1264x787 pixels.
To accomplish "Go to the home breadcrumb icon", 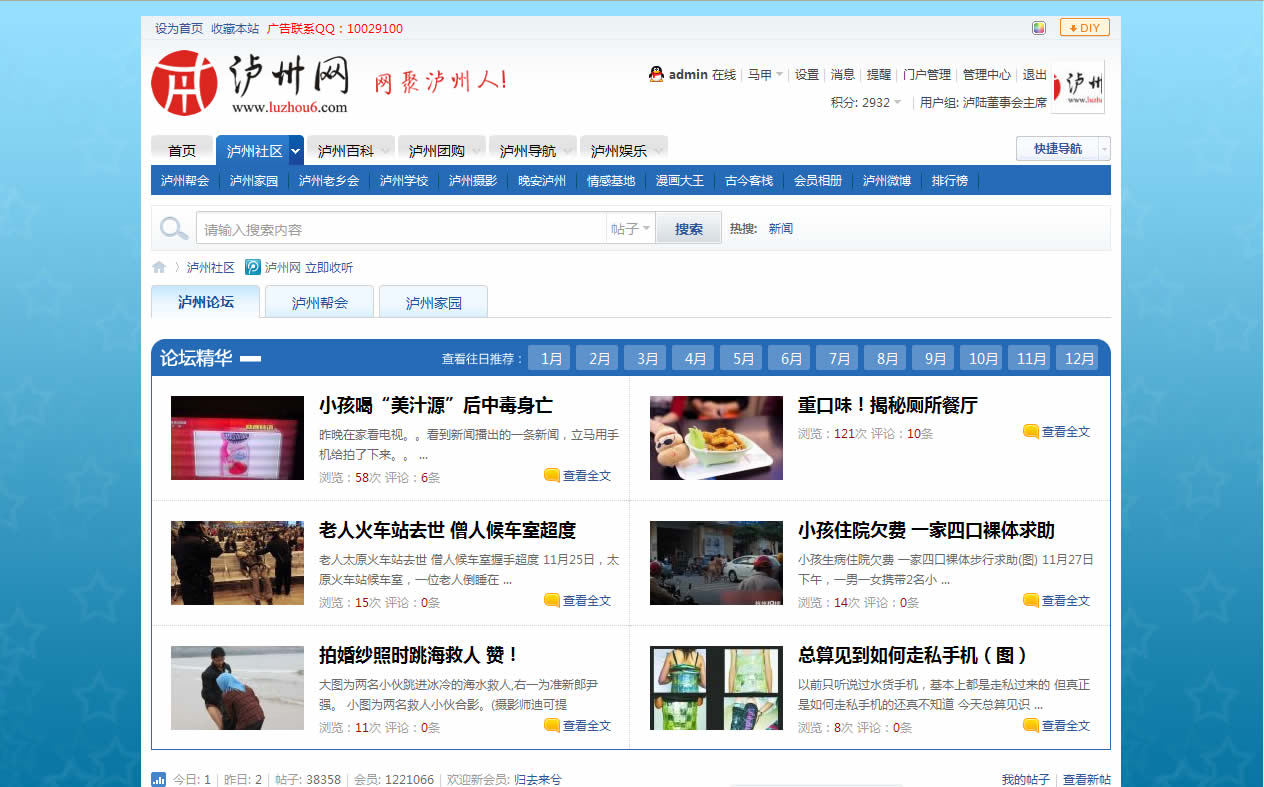I will click(x=159, y=267).
